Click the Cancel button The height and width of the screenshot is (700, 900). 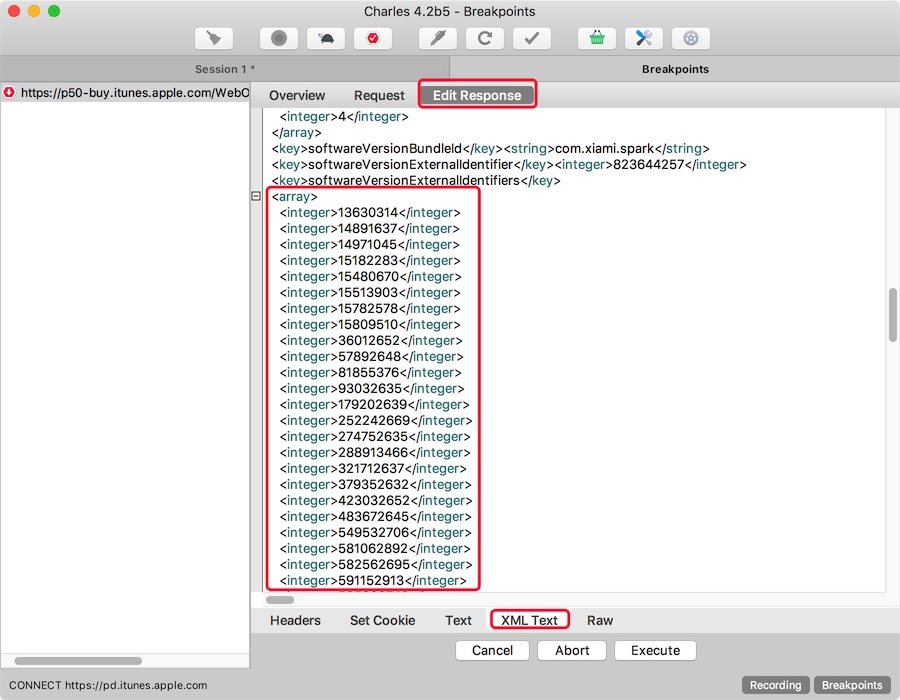click(x=492, y=650)
